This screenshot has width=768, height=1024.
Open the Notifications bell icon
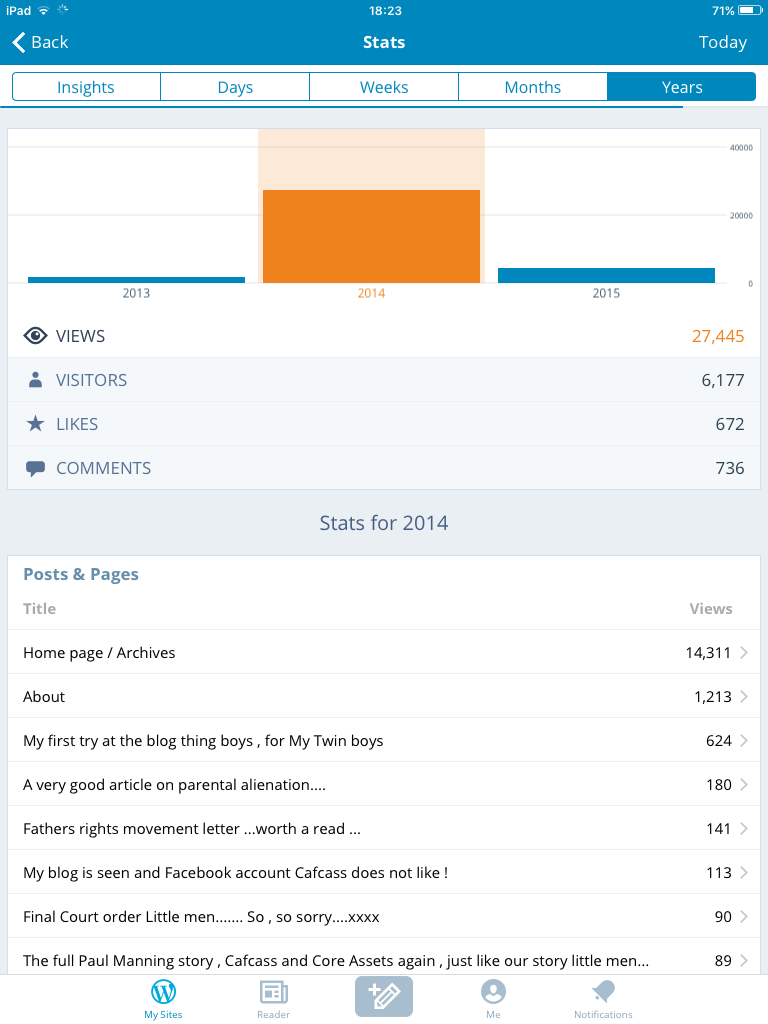603,992
